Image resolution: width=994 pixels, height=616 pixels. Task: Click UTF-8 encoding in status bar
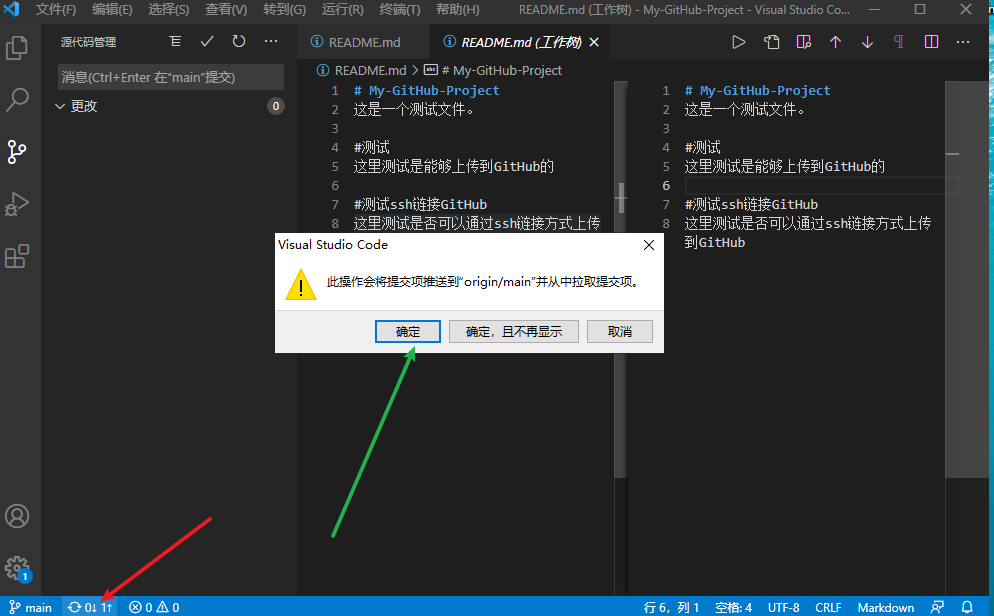tap(784, 606)
